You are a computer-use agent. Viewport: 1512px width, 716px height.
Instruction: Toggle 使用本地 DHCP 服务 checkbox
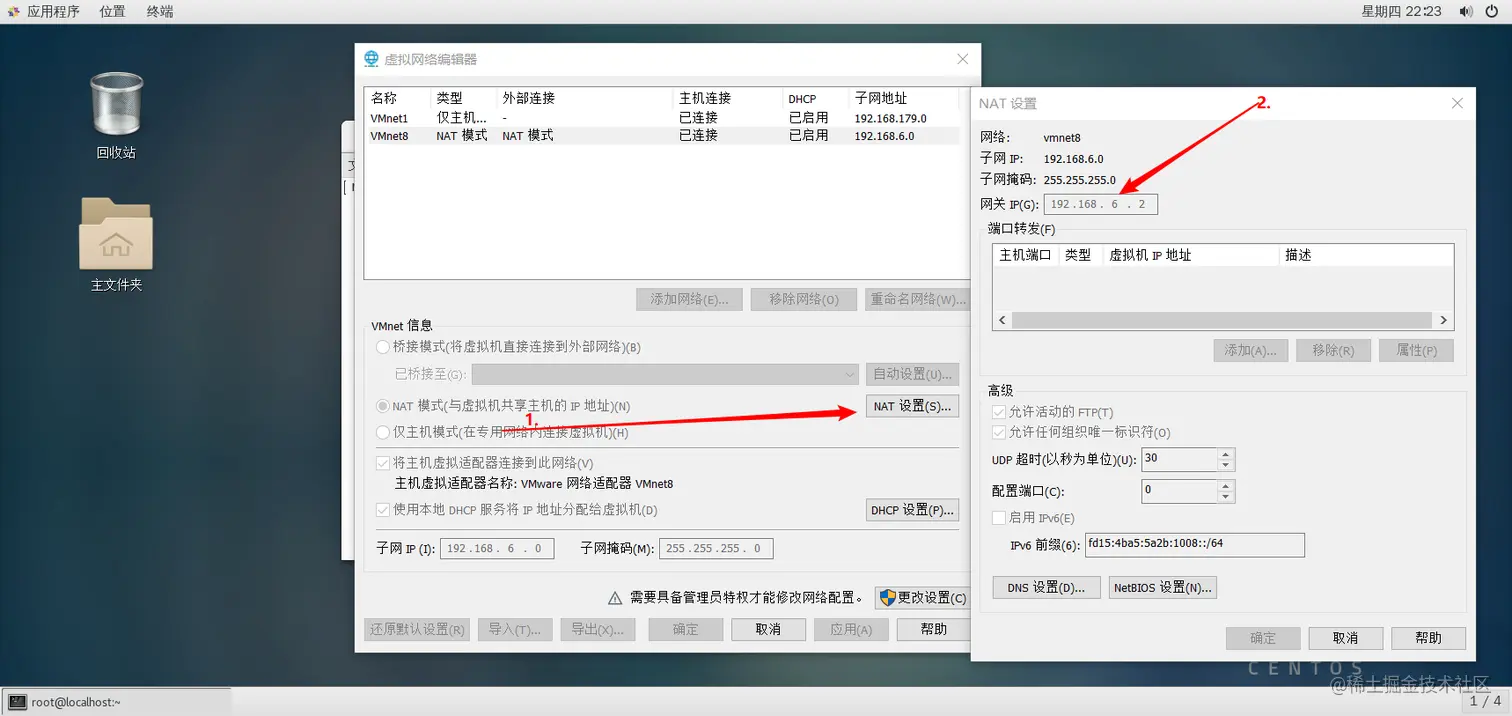point(383,509)
